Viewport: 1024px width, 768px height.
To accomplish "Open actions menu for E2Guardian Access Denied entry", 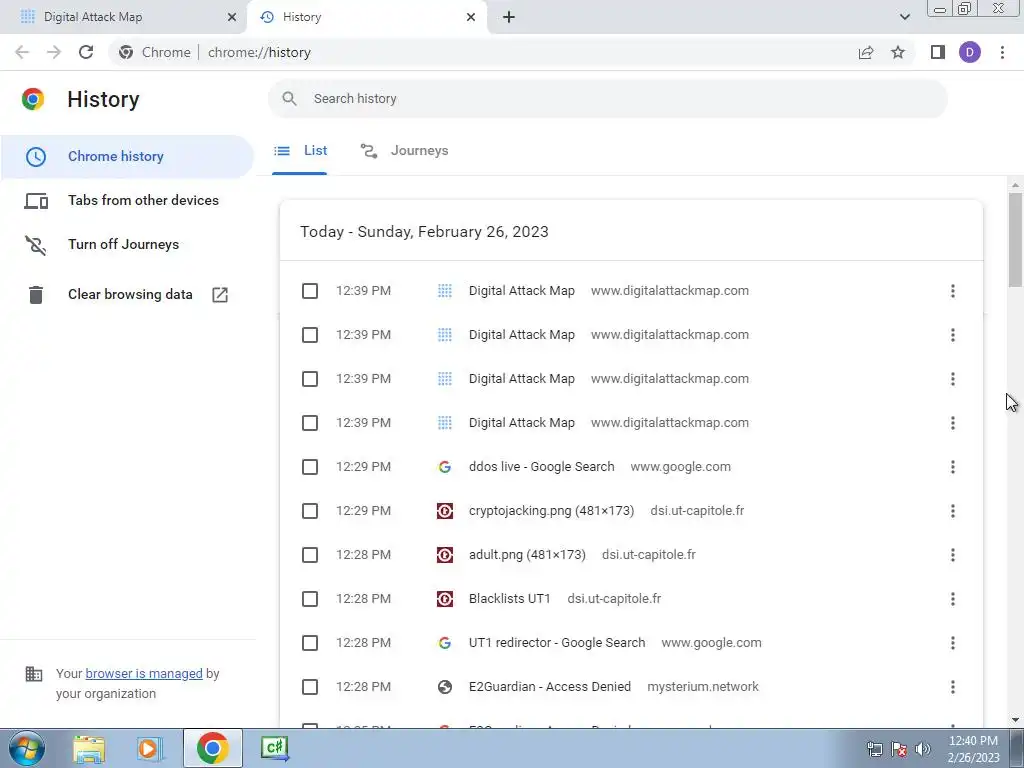I will [953, 687].
